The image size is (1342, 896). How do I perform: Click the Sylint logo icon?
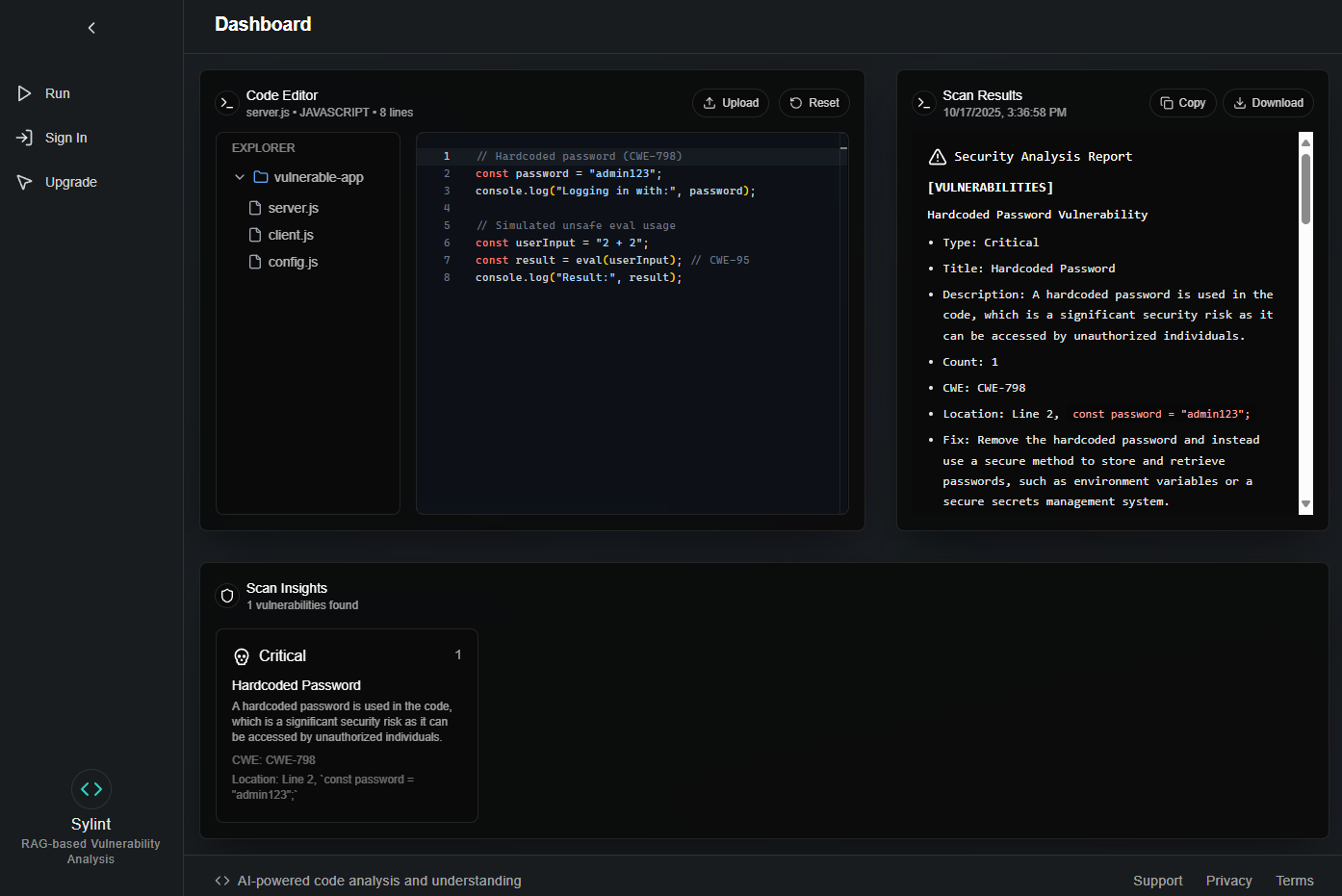(x=91, y=789)
